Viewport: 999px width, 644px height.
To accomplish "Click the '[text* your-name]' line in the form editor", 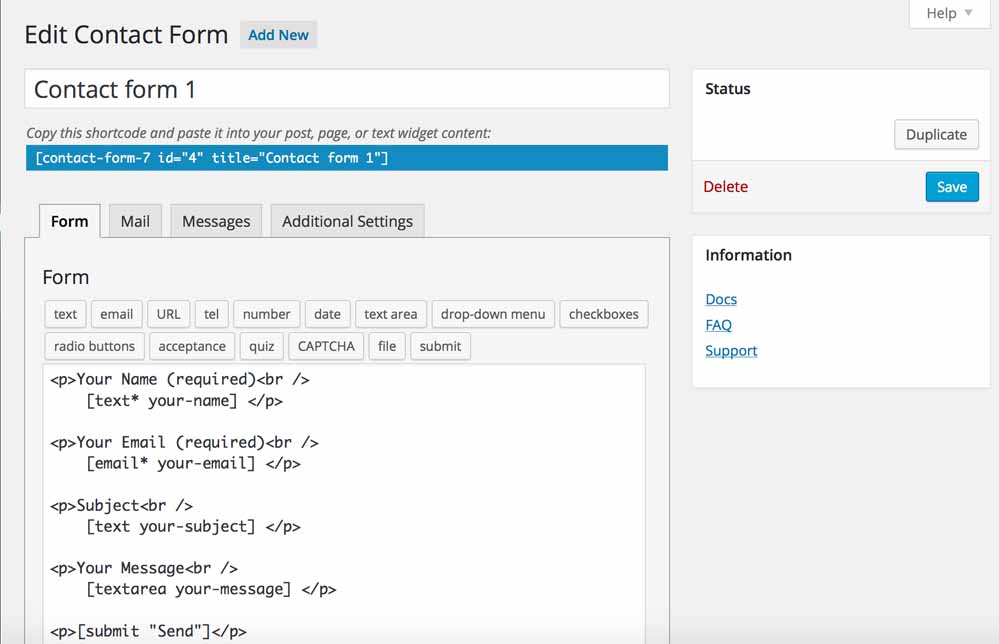I will 184,401.
